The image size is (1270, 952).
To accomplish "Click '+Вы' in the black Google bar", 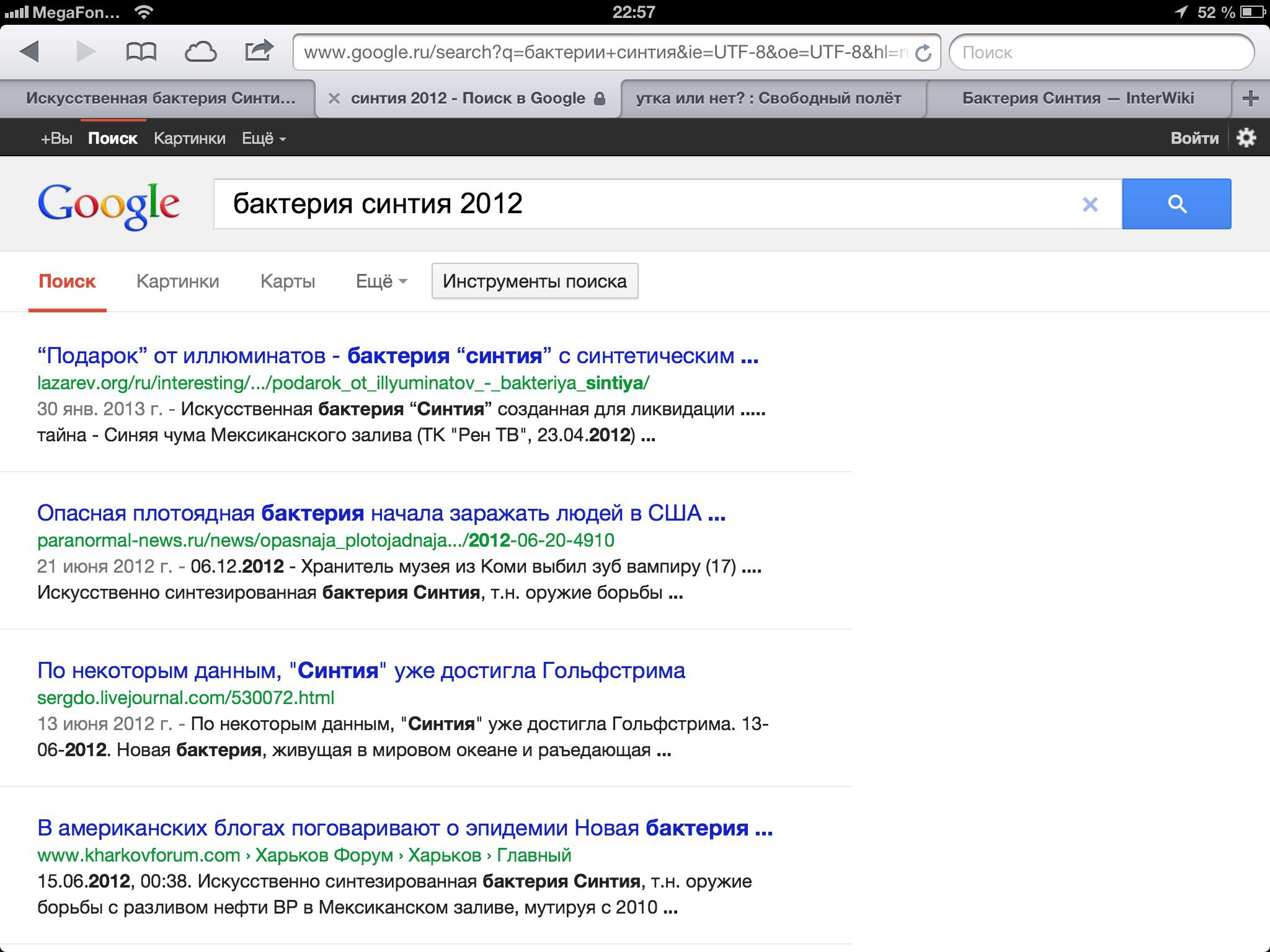I will coord(56,138).
